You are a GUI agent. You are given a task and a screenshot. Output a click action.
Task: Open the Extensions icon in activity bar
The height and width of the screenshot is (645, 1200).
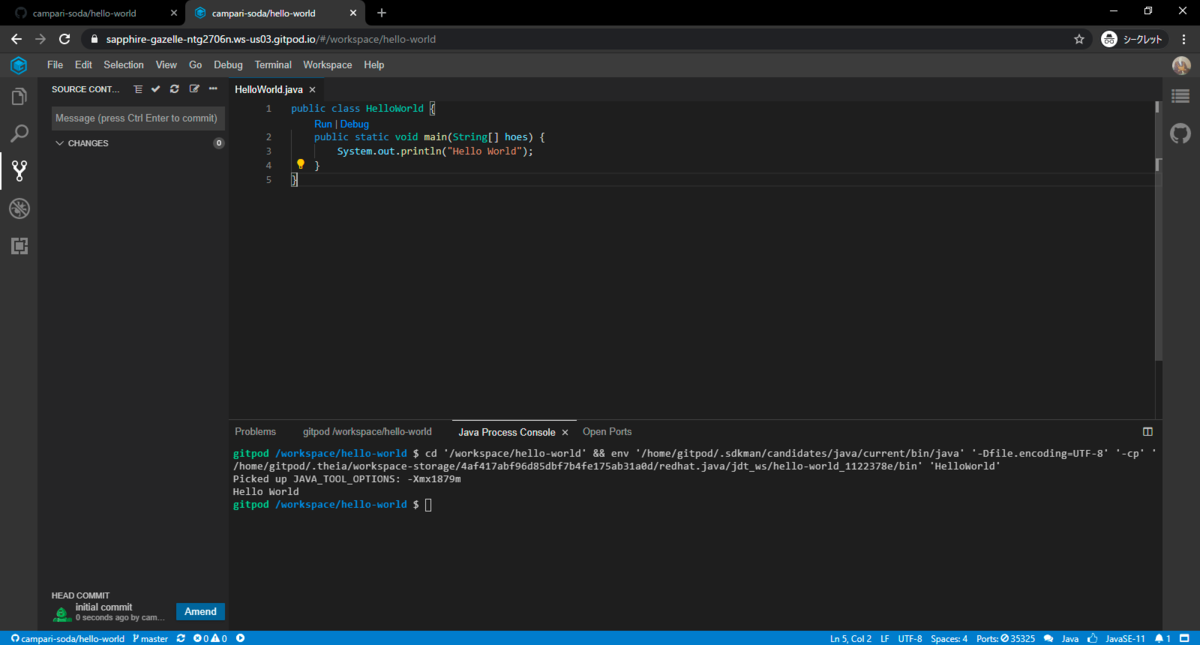pos(19,245)
